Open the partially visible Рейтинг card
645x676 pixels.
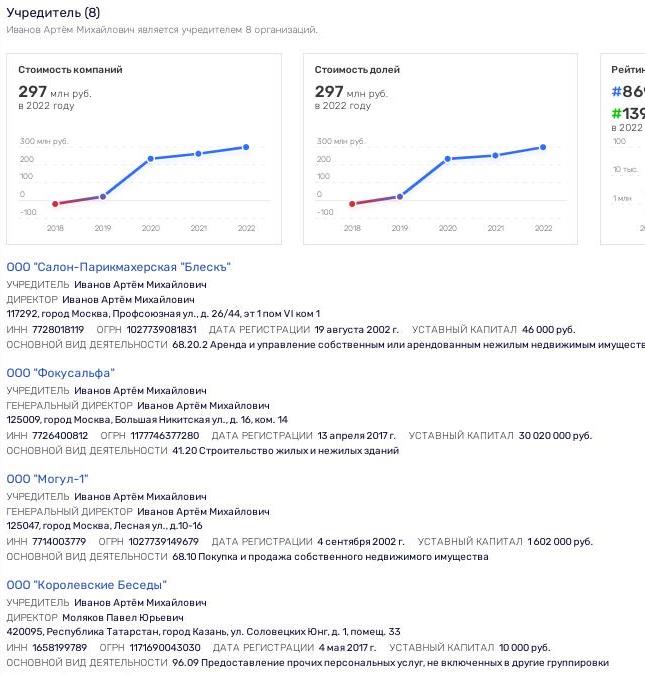tap(623, 149)
